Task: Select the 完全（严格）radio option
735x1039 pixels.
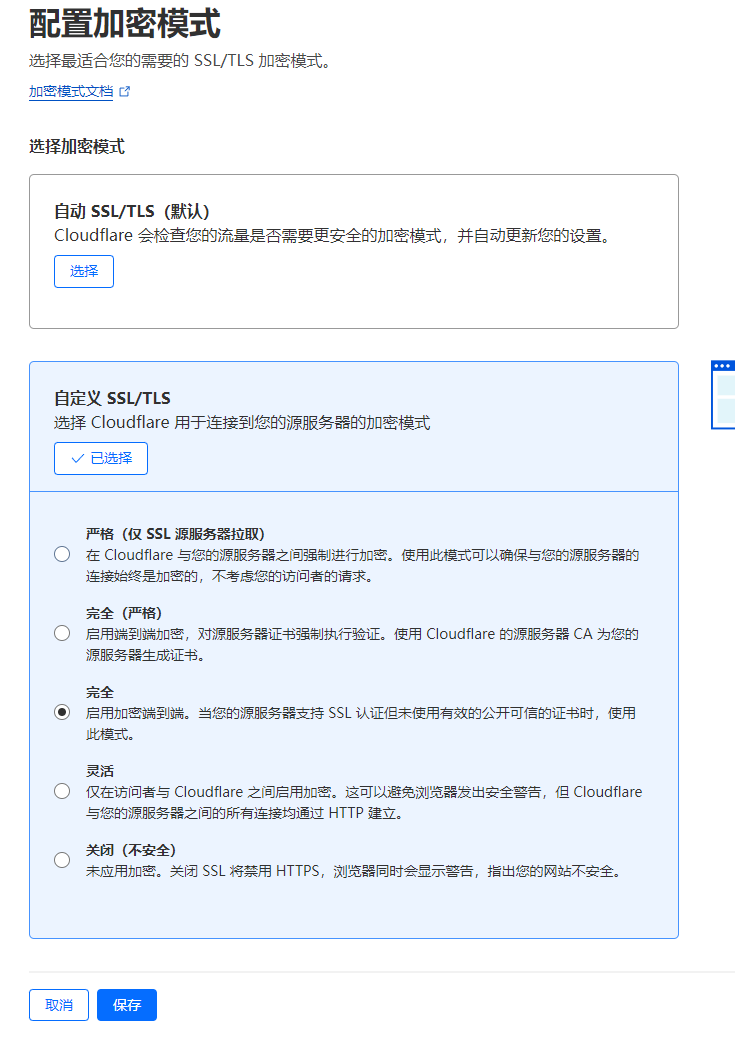Action: [x=62, y=633]
